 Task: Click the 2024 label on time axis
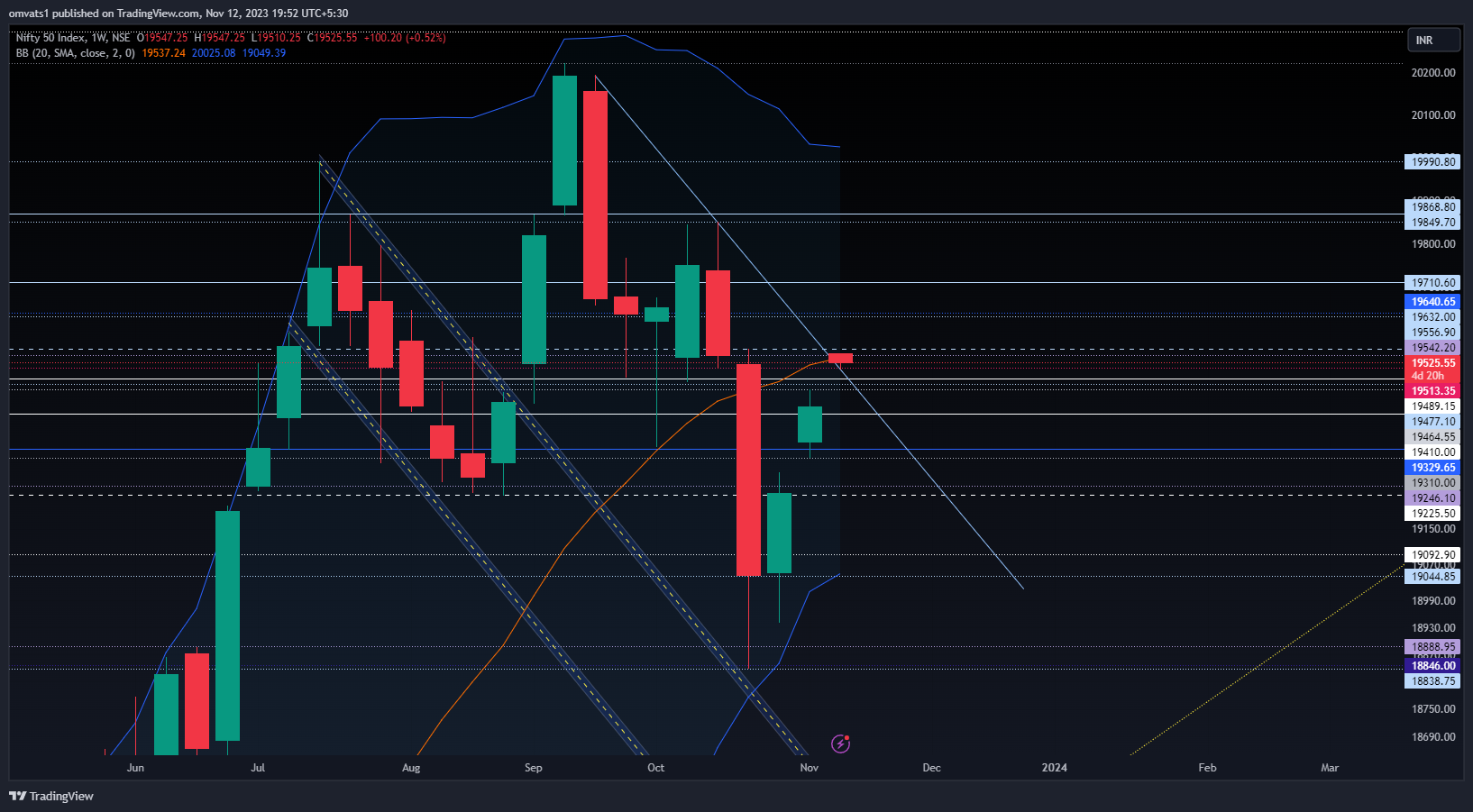point(1055,768)
